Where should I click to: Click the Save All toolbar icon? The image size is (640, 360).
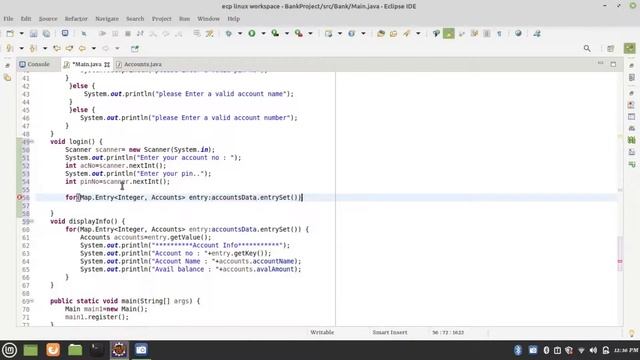coord(46,34)
